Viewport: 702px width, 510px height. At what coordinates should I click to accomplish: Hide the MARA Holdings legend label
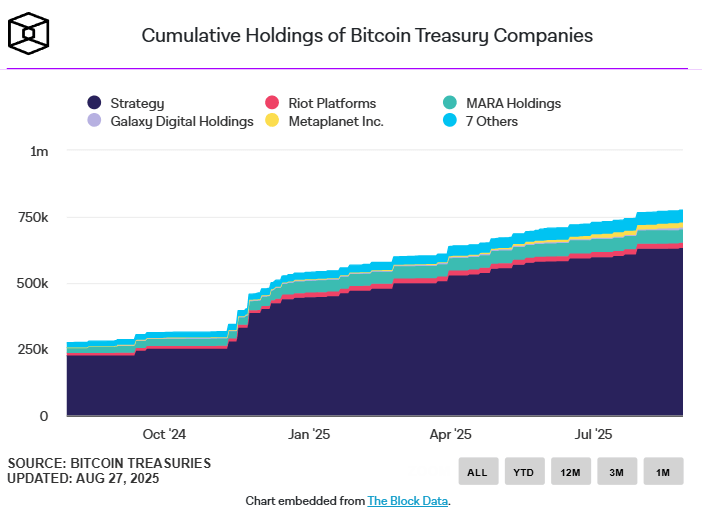point(514,103)
